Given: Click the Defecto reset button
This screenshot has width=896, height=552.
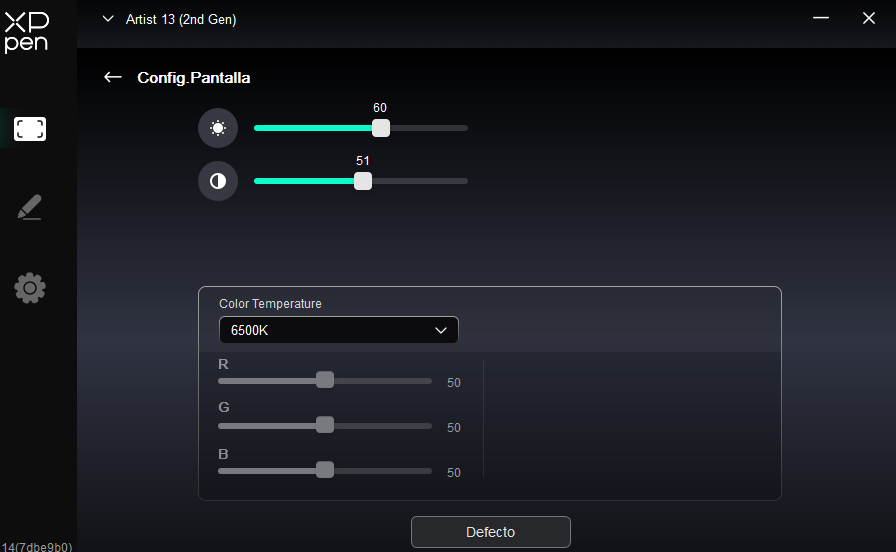Looking at the screenshot, I should [490, 532].
